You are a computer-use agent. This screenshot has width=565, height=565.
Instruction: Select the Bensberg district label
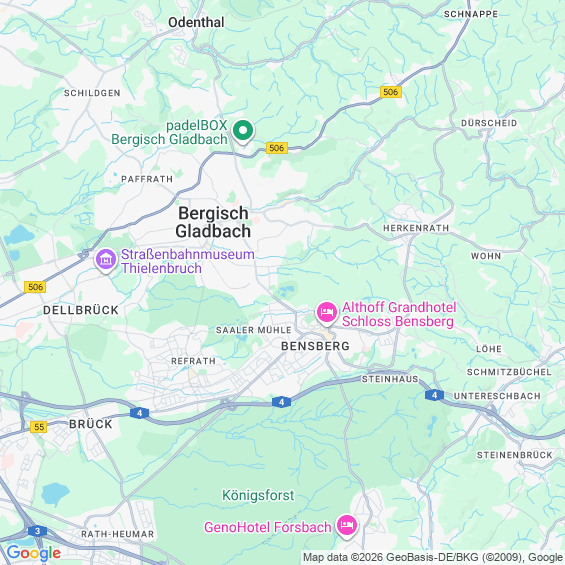click(315, 346)
